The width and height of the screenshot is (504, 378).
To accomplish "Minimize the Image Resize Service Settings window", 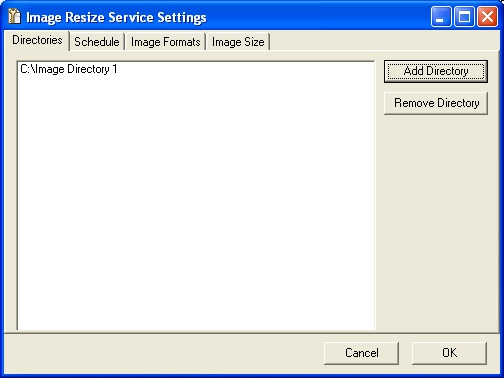I will [x=441, y=16].
